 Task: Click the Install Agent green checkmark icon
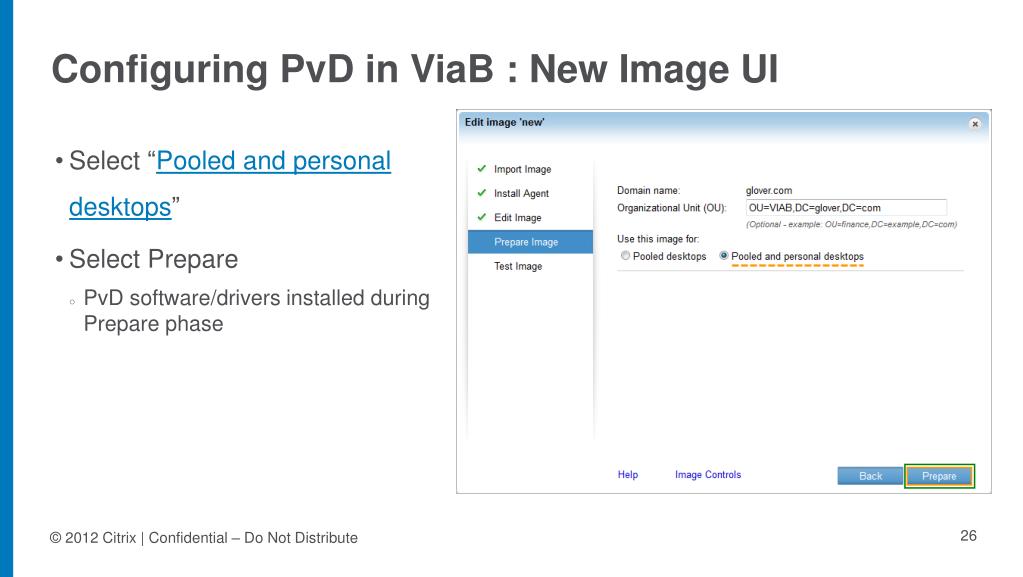(x=481, y=193)
